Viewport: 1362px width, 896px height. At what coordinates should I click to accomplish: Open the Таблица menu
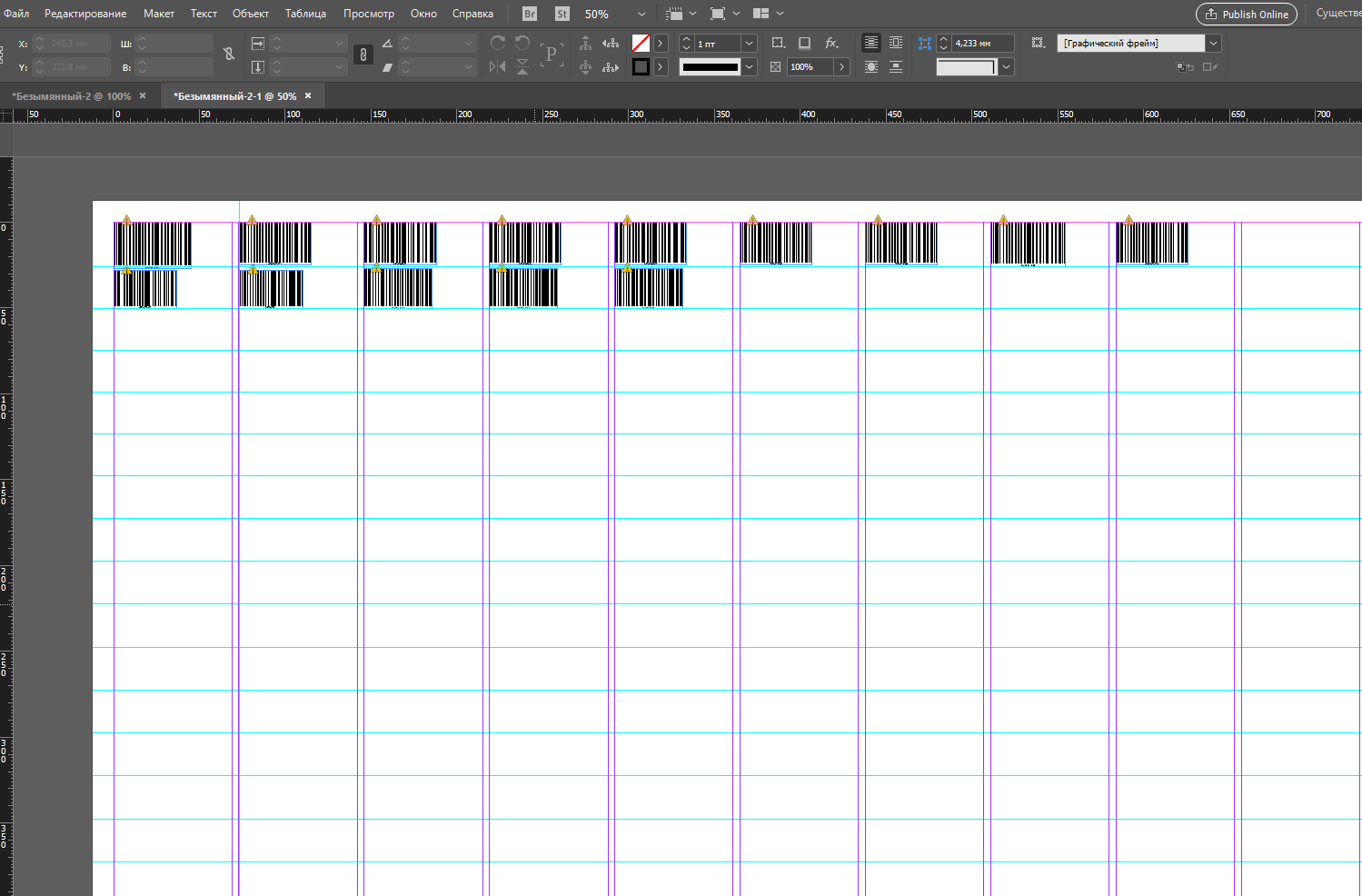pyautogui.click(x=305, y=14)
